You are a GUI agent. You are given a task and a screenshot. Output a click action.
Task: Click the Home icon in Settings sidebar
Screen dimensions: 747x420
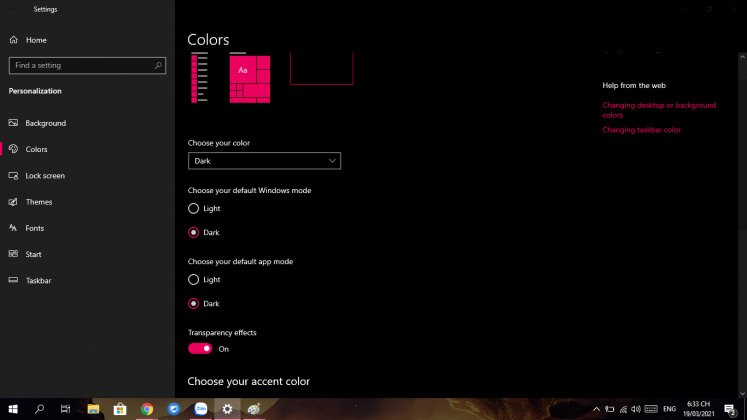[14, 40]
